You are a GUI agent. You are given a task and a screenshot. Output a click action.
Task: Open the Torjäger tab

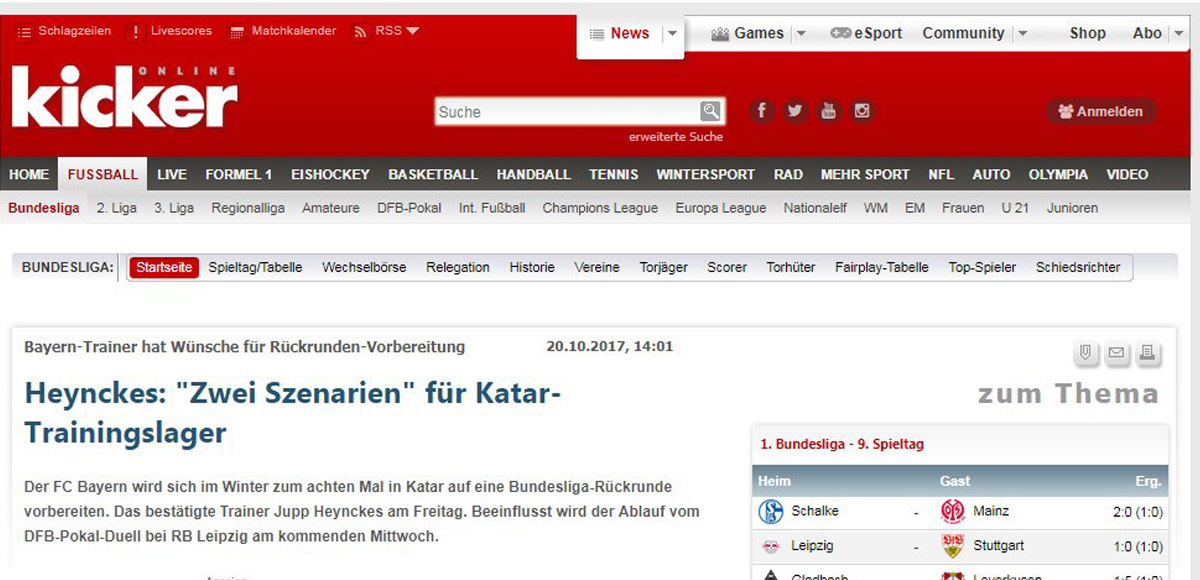(x=664, y=267)
